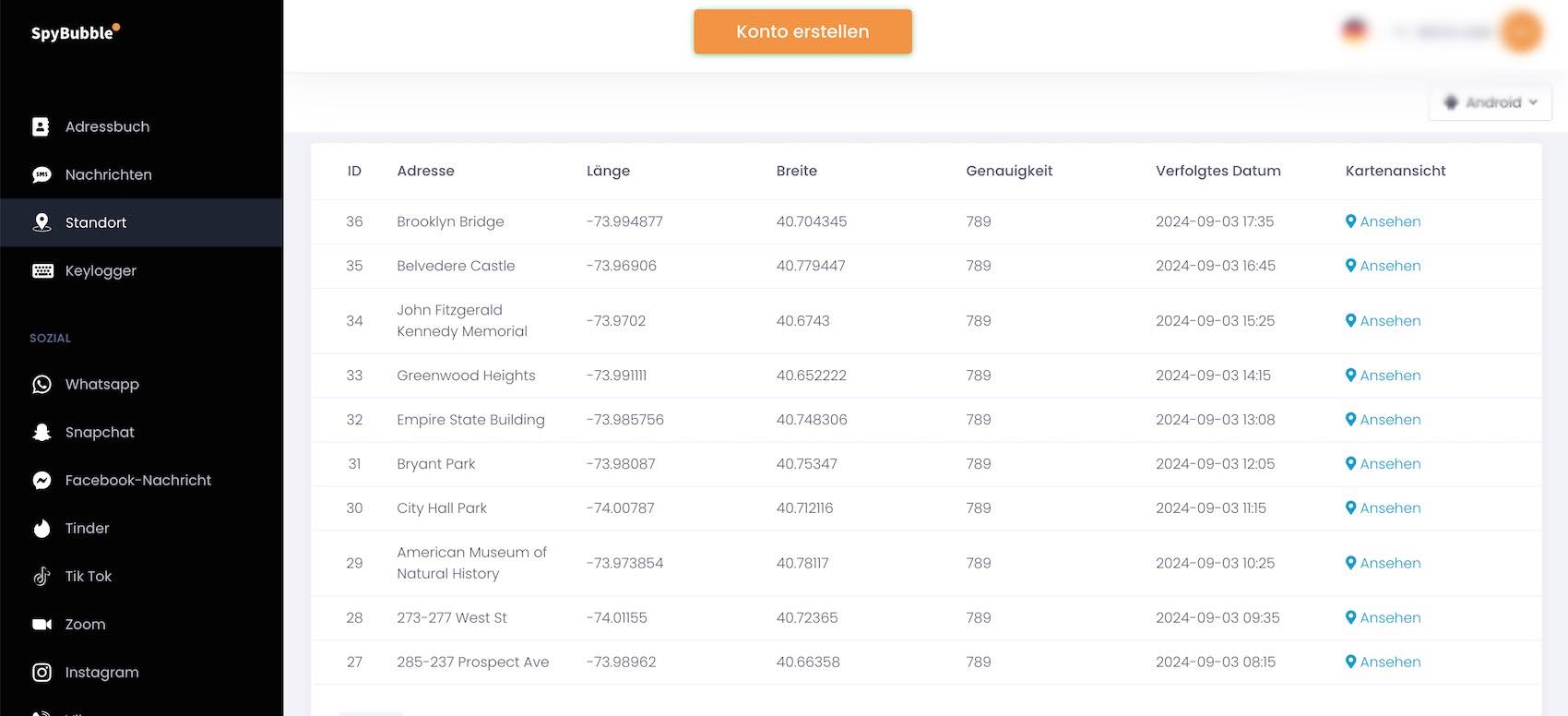Click Ansehen for American Museum of Natural History
The height and width of the screenshot is (716, 1568).
point(1383,563)
